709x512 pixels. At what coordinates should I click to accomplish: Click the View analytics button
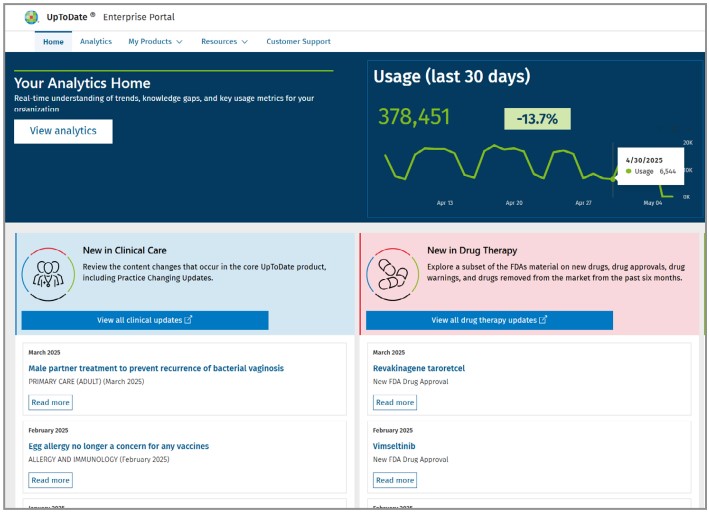coord(63,131)
